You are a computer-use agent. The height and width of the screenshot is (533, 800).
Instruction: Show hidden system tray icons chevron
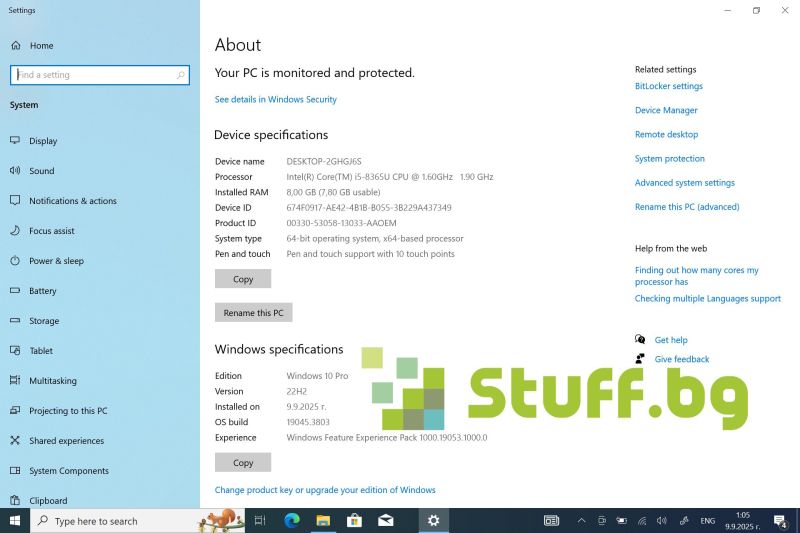581,521
